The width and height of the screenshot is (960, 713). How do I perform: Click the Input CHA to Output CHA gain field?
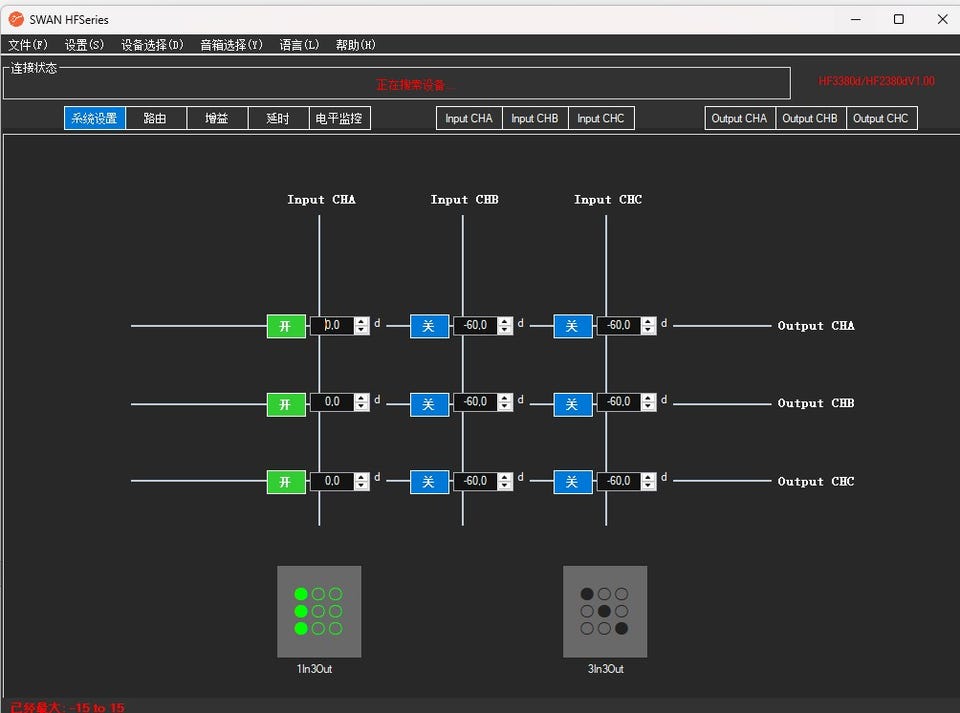point(333,326)
